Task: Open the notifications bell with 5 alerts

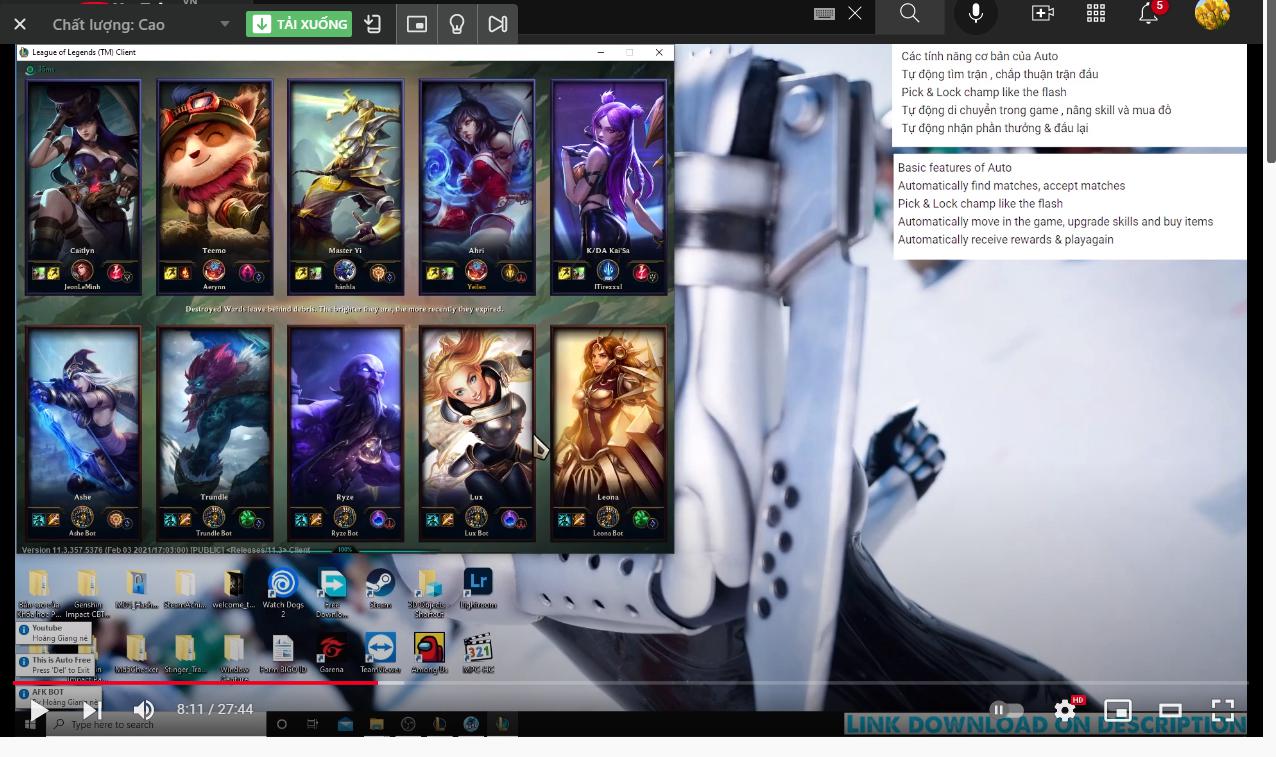Action: click(1150, 13)
